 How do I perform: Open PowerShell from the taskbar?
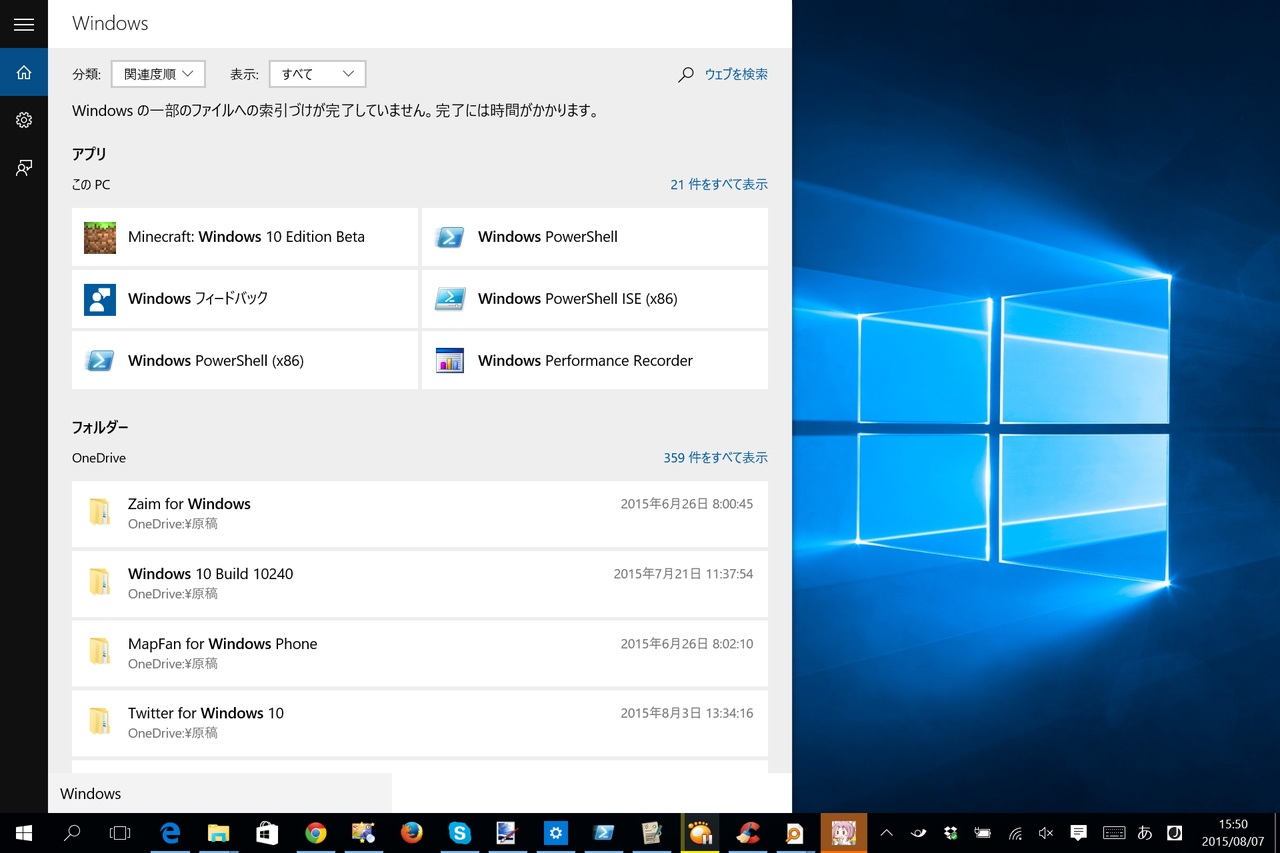pos(603,832)
